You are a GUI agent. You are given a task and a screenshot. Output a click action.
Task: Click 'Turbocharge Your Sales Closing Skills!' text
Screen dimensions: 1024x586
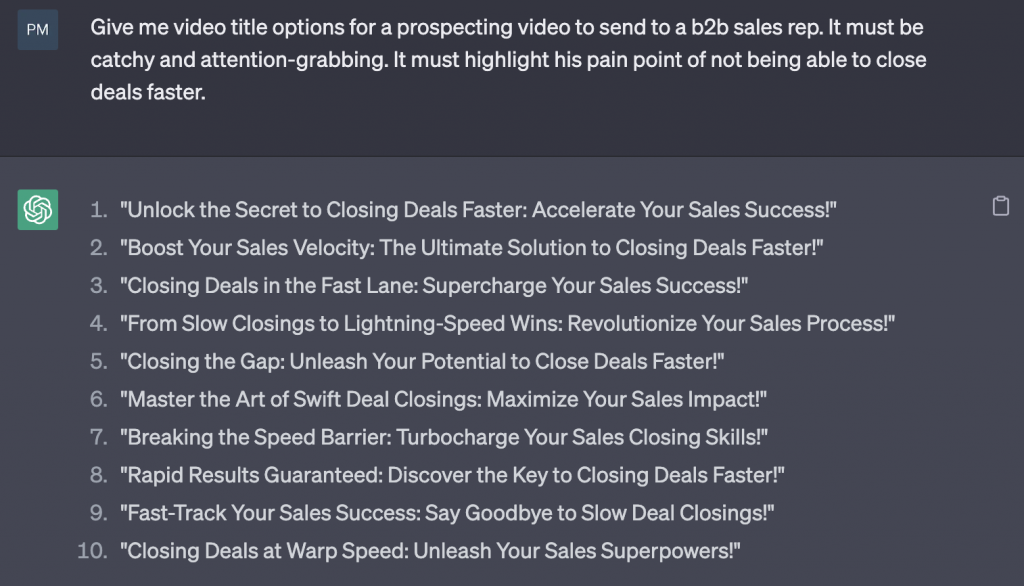tap(579, 437)
